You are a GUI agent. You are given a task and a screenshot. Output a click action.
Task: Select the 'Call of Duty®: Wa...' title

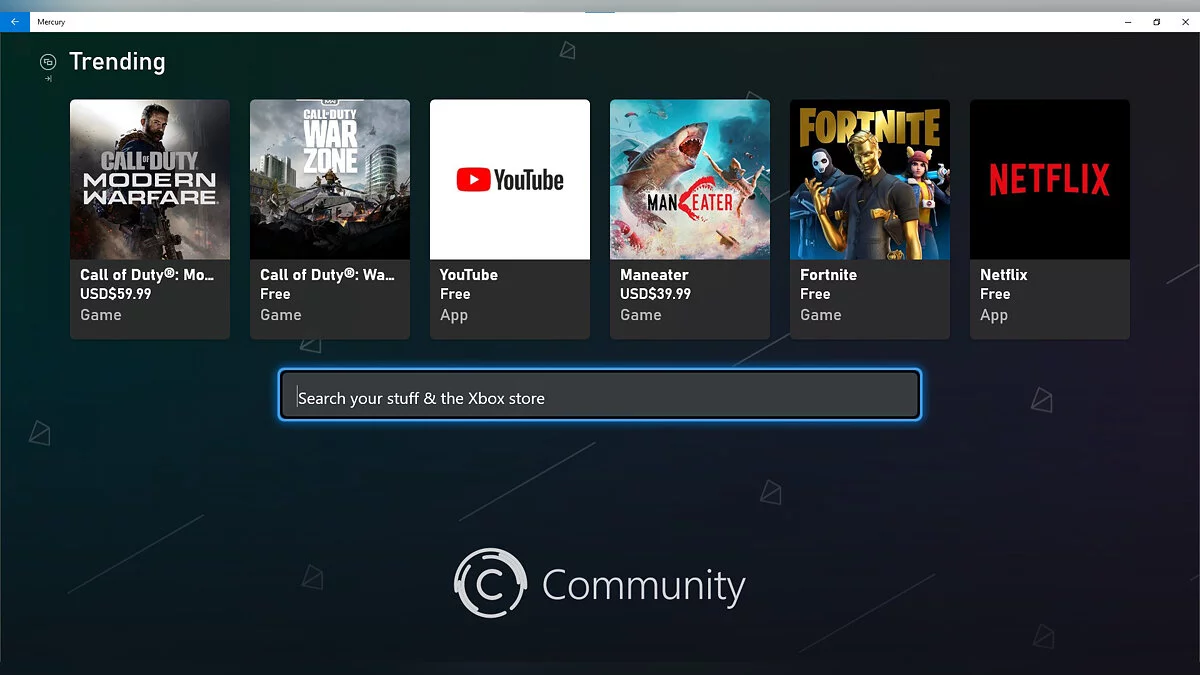[x=328, y=274]
